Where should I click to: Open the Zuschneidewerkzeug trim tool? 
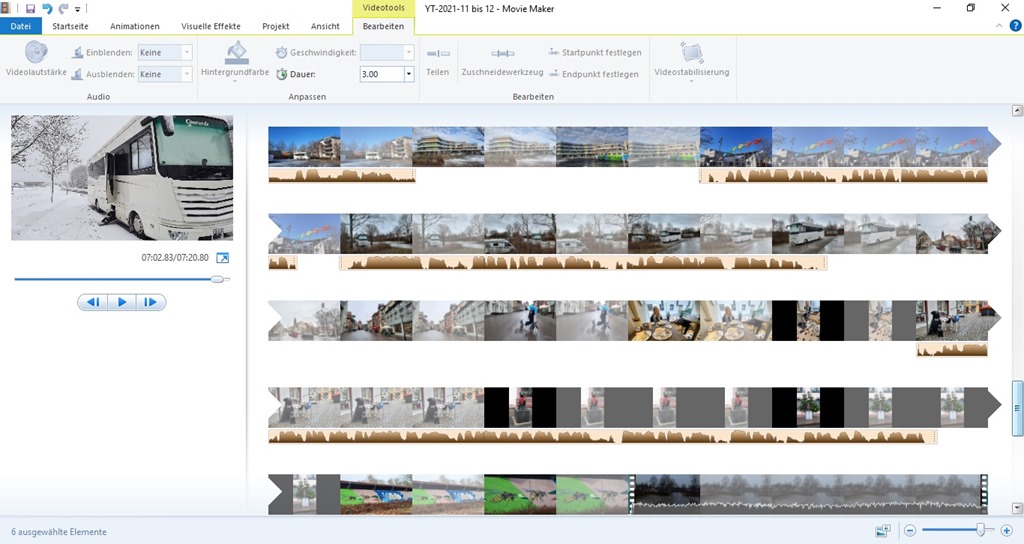coord(502,54)
